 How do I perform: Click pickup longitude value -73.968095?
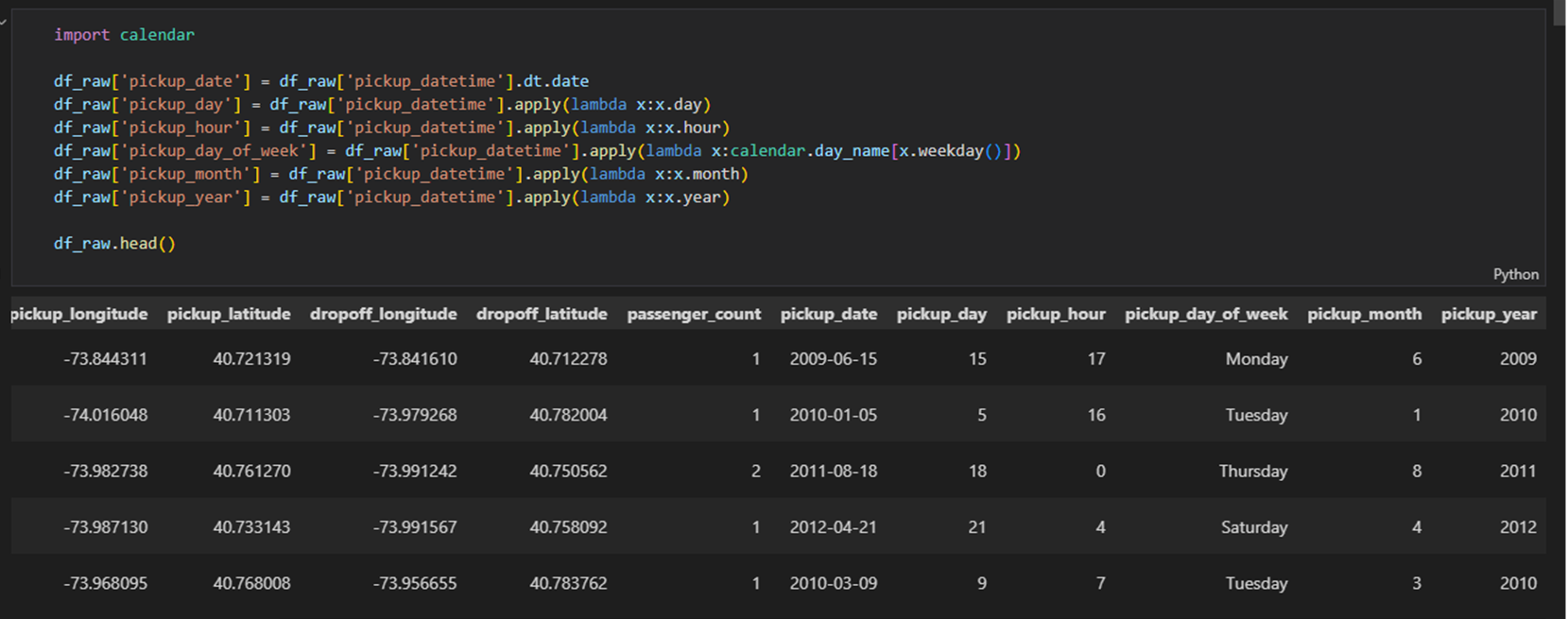point(105,583)
